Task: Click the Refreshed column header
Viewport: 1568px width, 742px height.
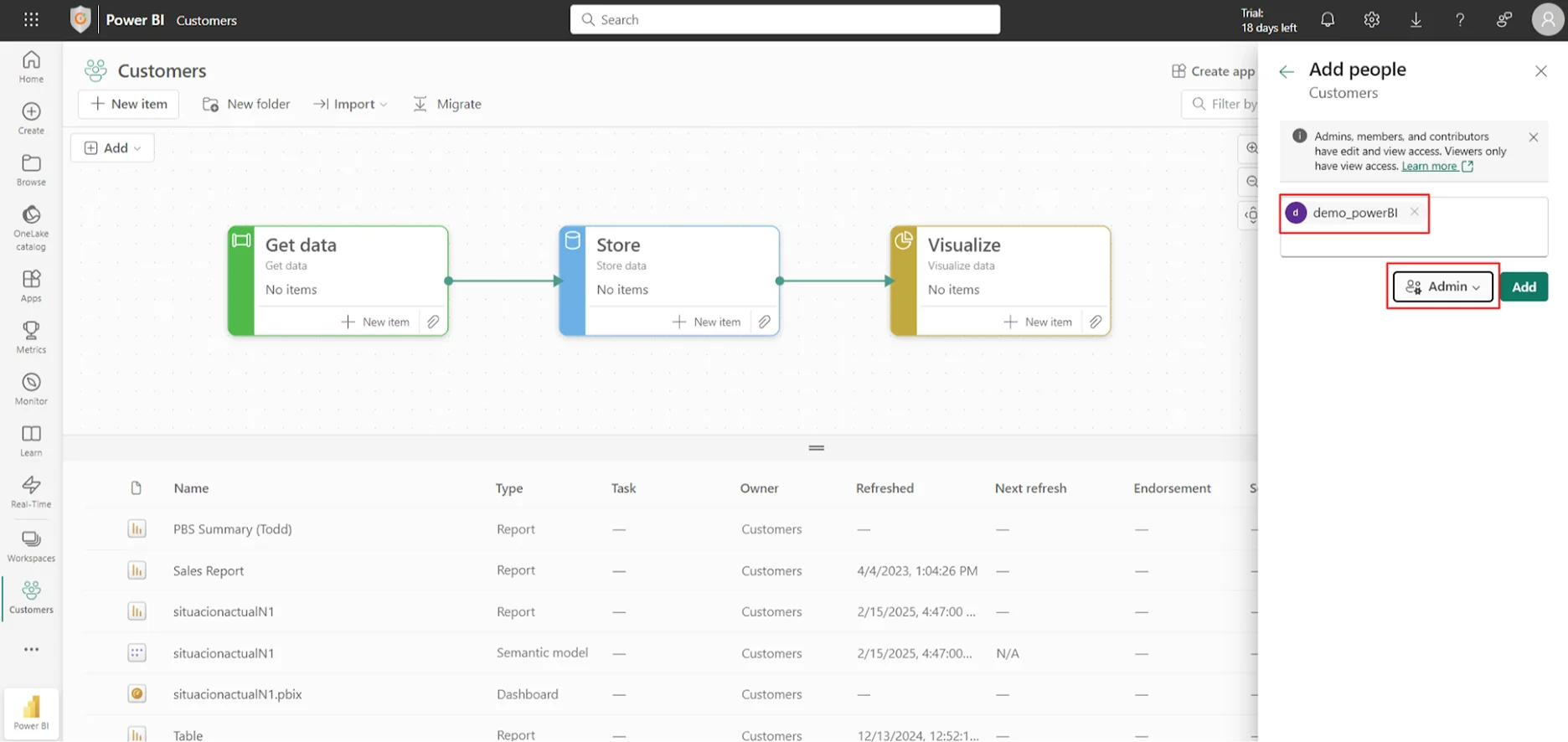Action: click(x=885, y=488)
